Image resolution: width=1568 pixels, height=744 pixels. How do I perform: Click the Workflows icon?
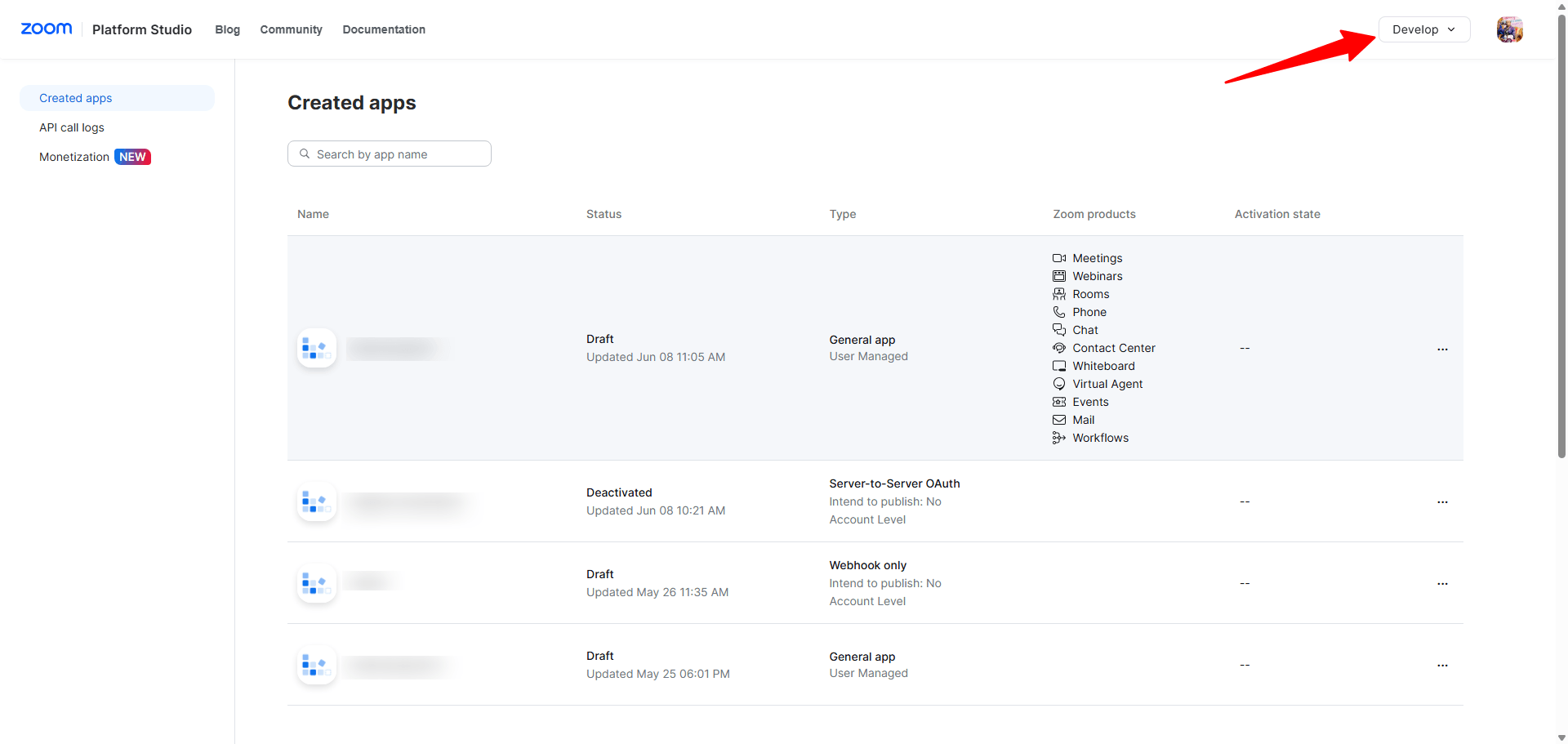pyautogui.click(x=1059, y=438)
